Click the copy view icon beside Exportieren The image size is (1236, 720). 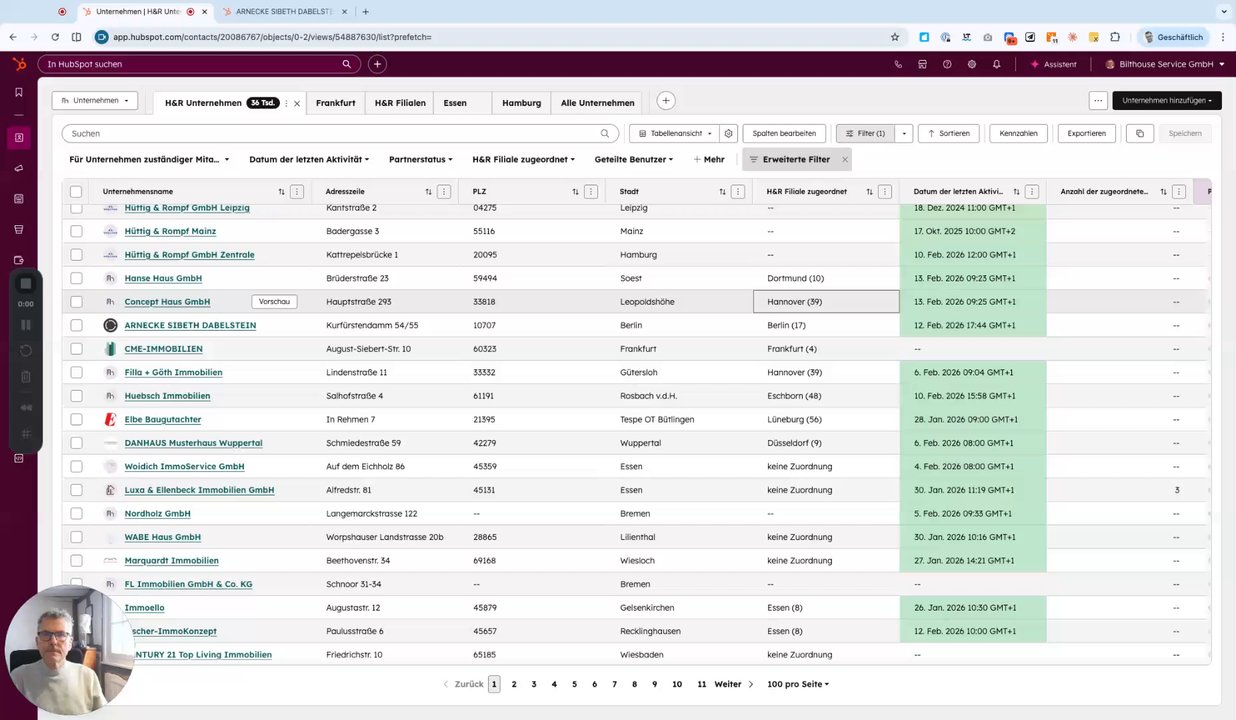1139,133
